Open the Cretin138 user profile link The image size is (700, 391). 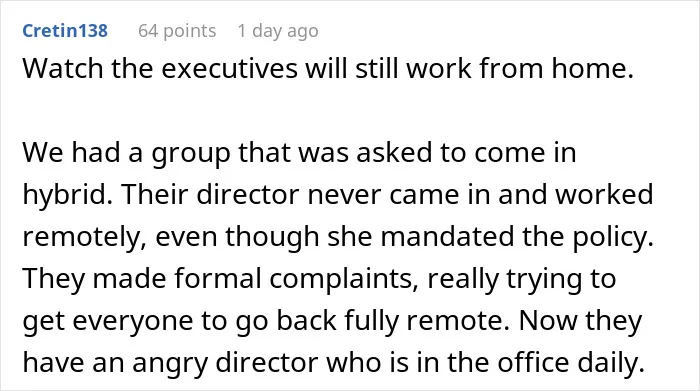coord(65,31)
